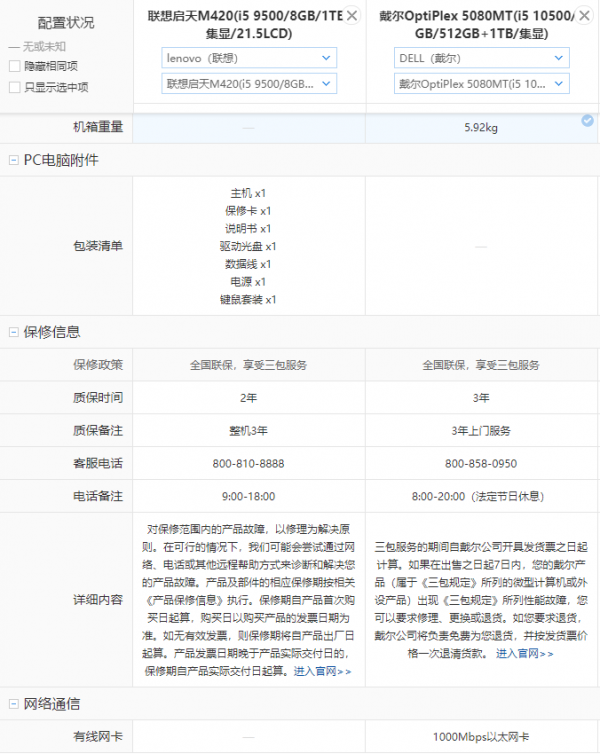This screenshot has width=600, height=754.
Task: Click the 配置状况 heading
Action: point(66,23)
